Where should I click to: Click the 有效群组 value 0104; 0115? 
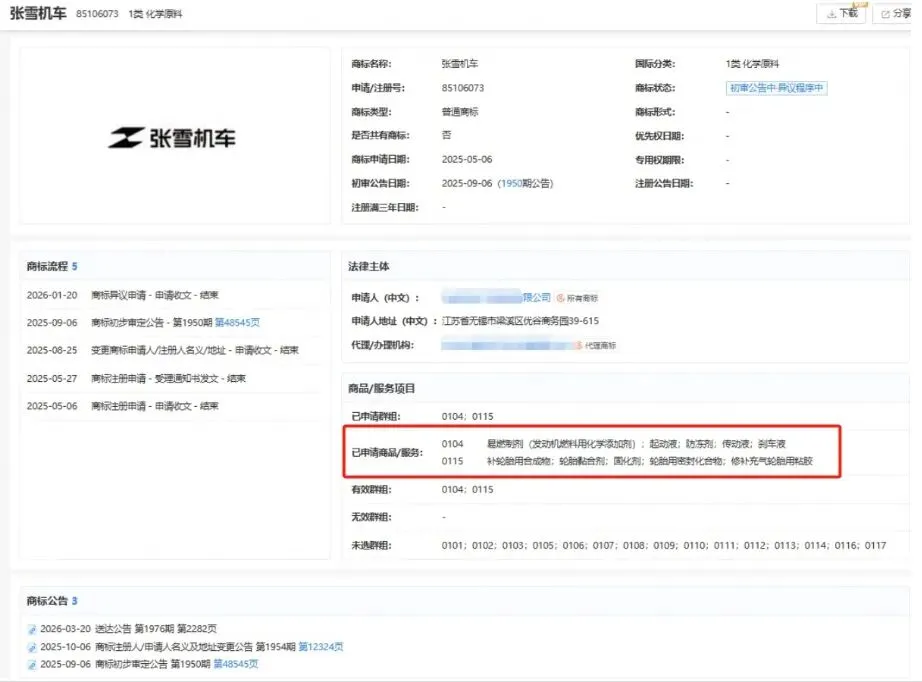(467, 489)
